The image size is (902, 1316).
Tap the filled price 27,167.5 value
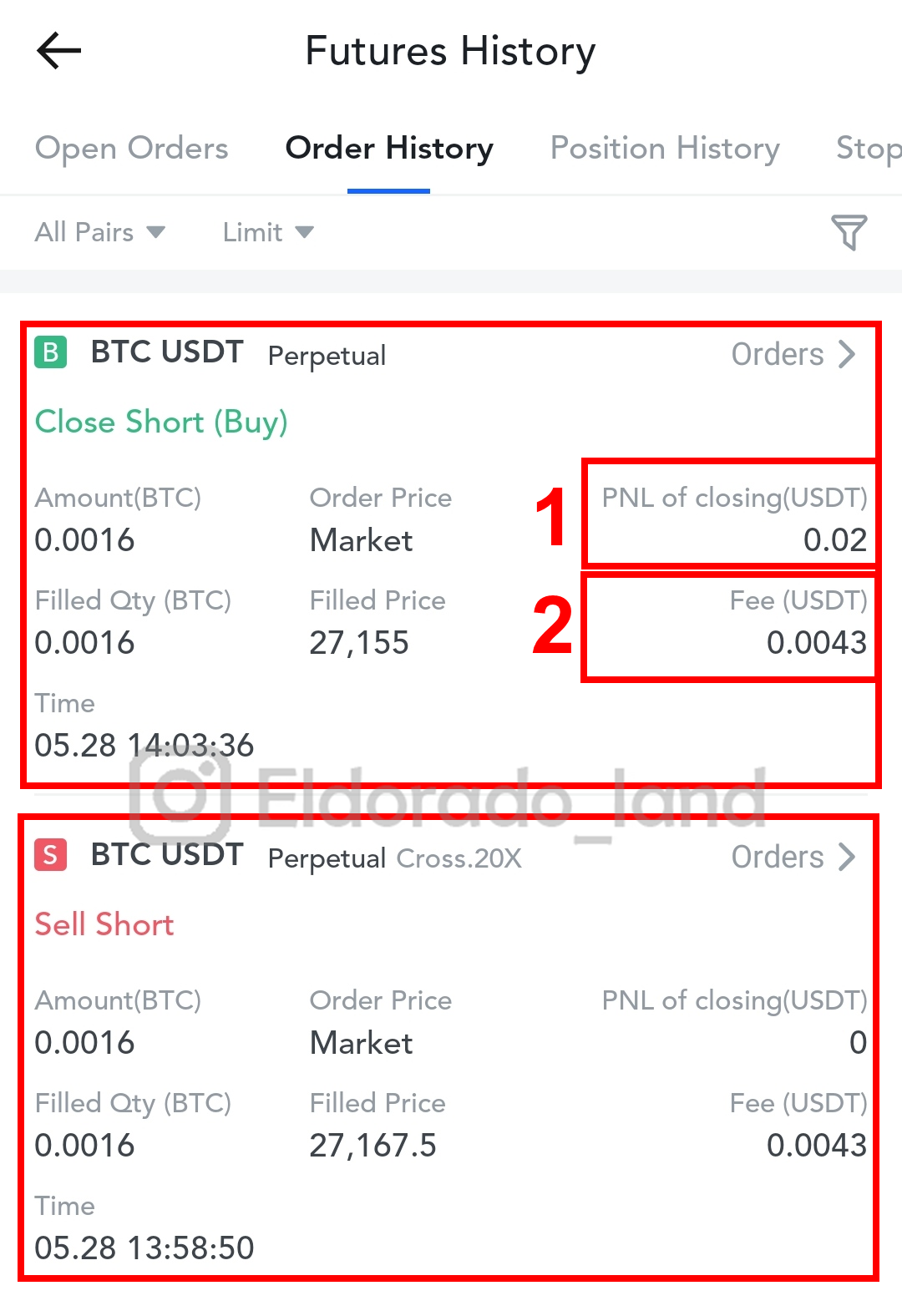[x=372, y=1145]
